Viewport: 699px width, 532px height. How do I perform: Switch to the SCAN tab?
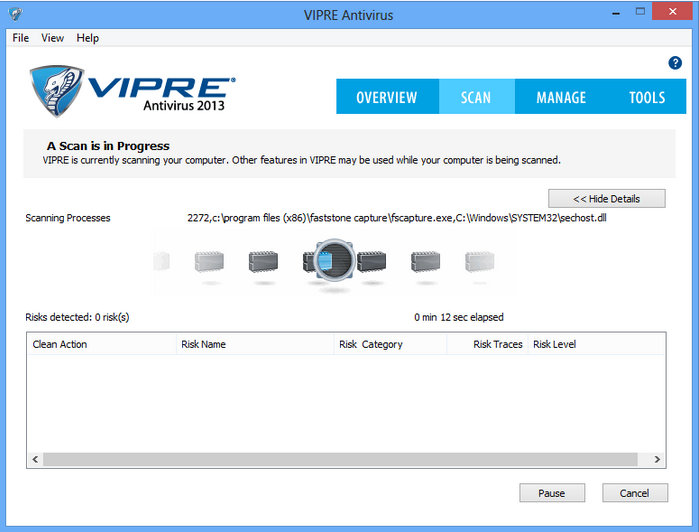pos(477,97)
